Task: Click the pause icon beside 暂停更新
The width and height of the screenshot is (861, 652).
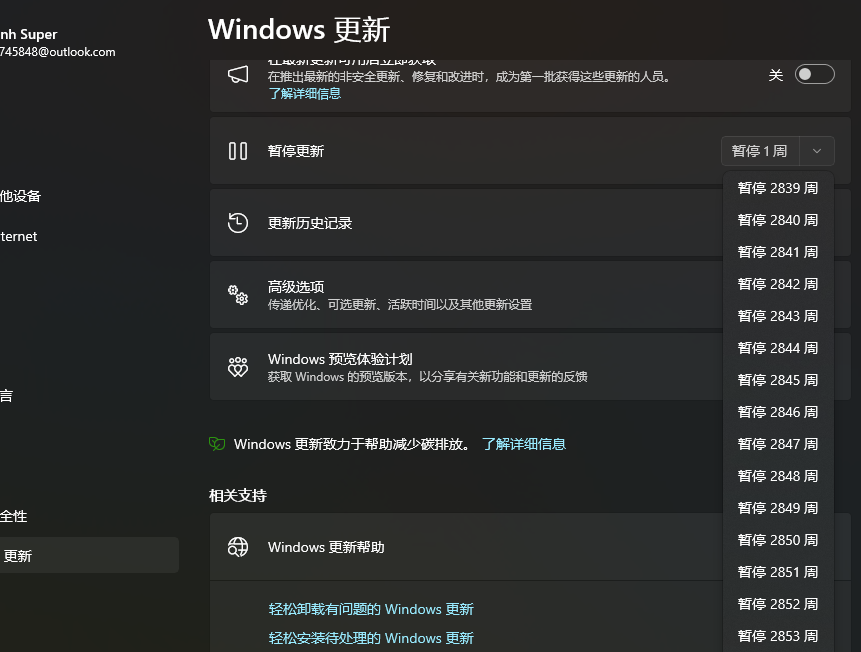Action: click(238, 151)
